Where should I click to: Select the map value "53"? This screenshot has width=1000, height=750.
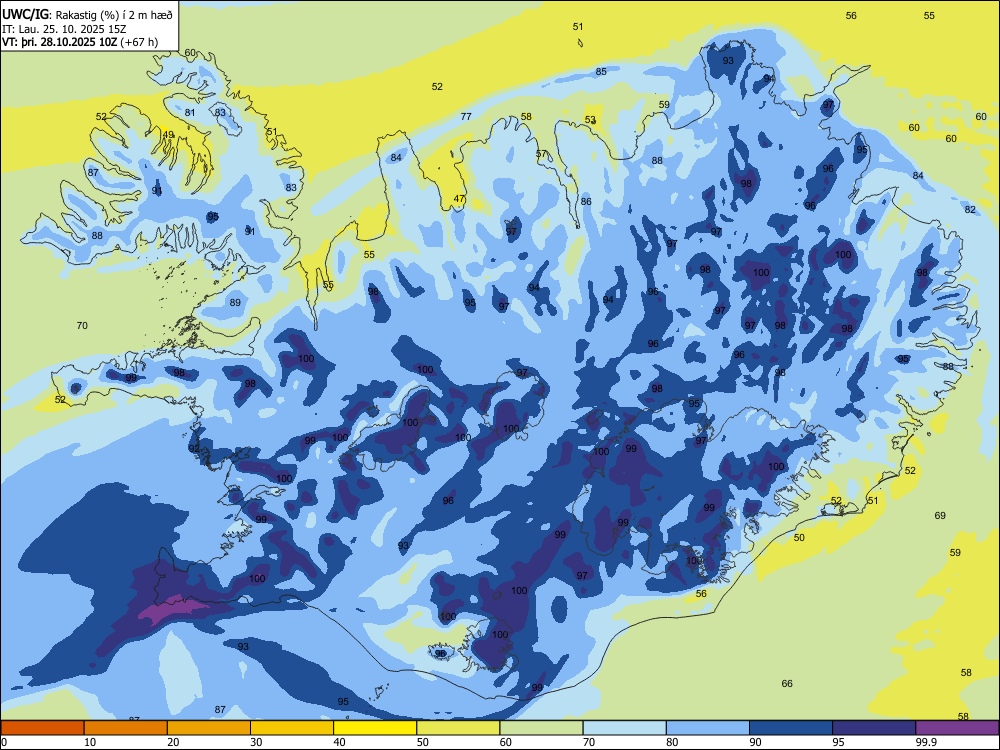tap(590, 119)
